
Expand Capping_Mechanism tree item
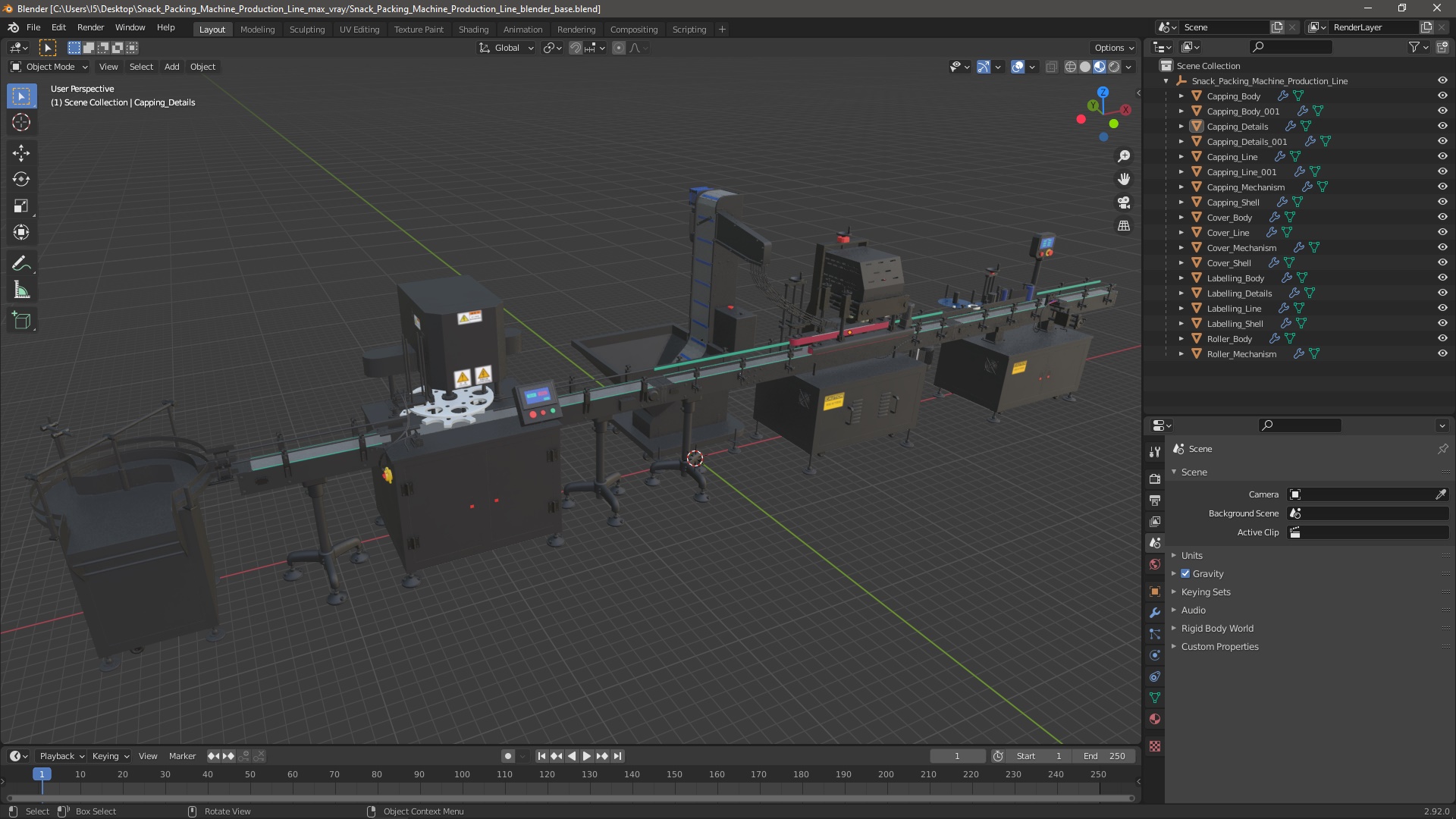coord(1181,187)
